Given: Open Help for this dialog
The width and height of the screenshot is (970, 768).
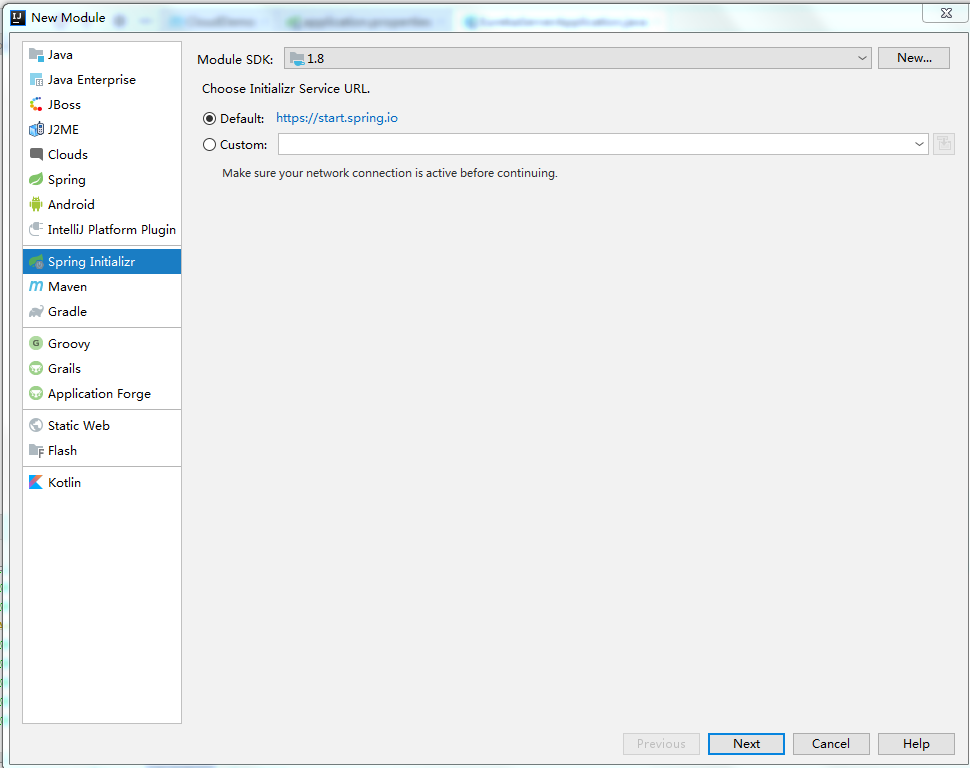Looking at the screenshot, I should [916, 744].
